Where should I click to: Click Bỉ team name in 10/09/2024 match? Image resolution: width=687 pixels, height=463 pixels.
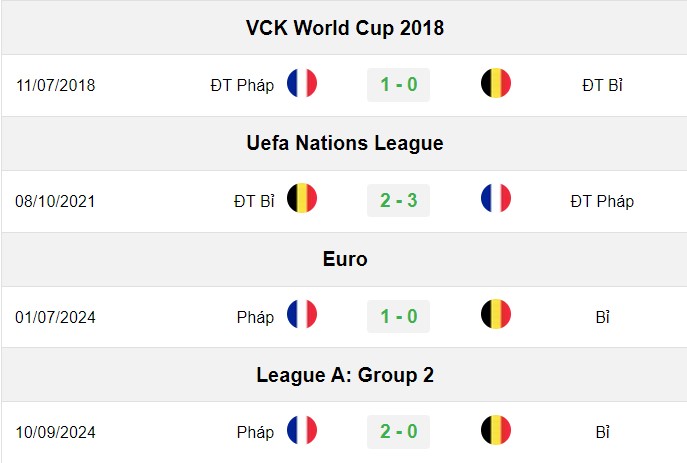click(602, 432)
